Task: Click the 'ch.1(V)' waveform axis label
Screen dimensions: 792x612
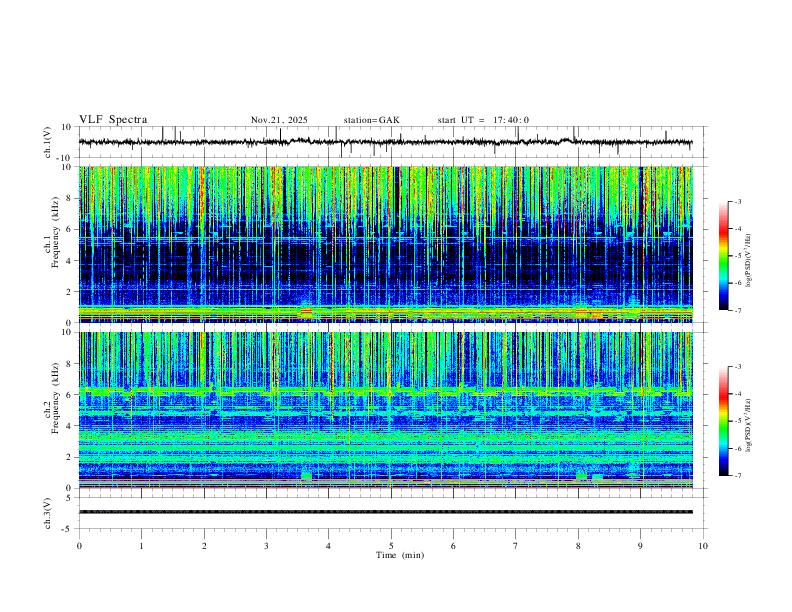Action: pyautogui.click(x=48, y=142)
